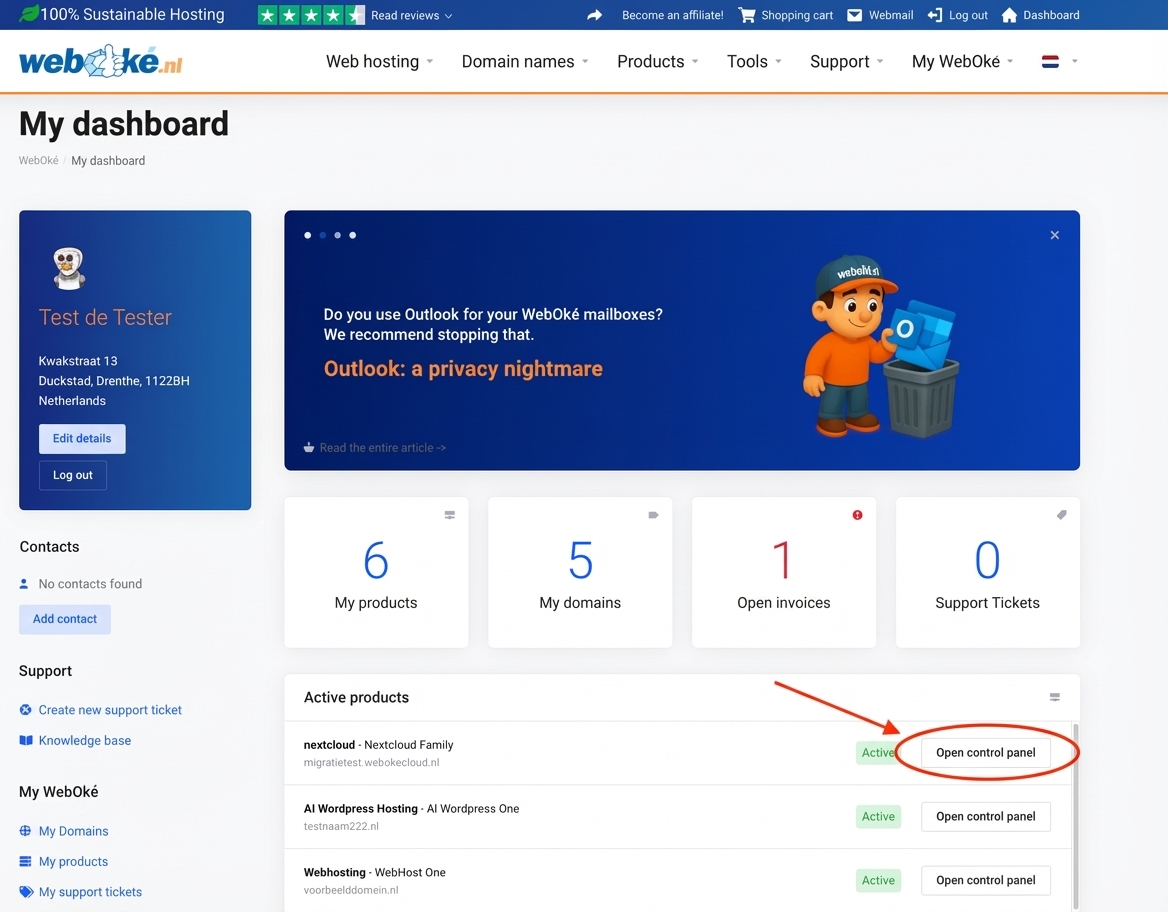Screen dimensions: 1168x912
Task: Click the My products card icon
Action: (x=450, y=515)
